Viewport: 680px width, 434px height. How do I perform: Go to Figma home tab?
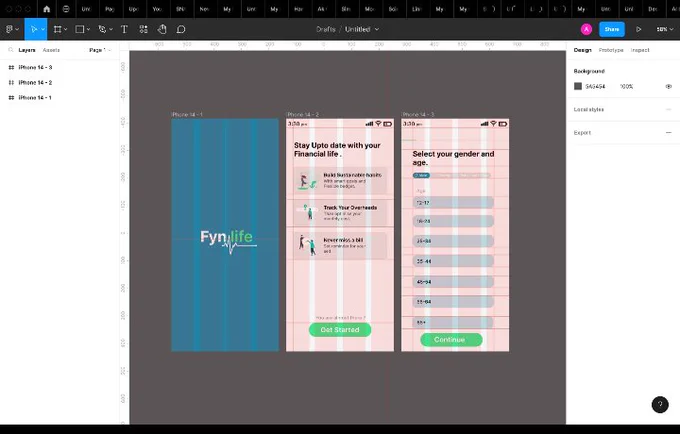pyautogui.click(x=46, y=9)
